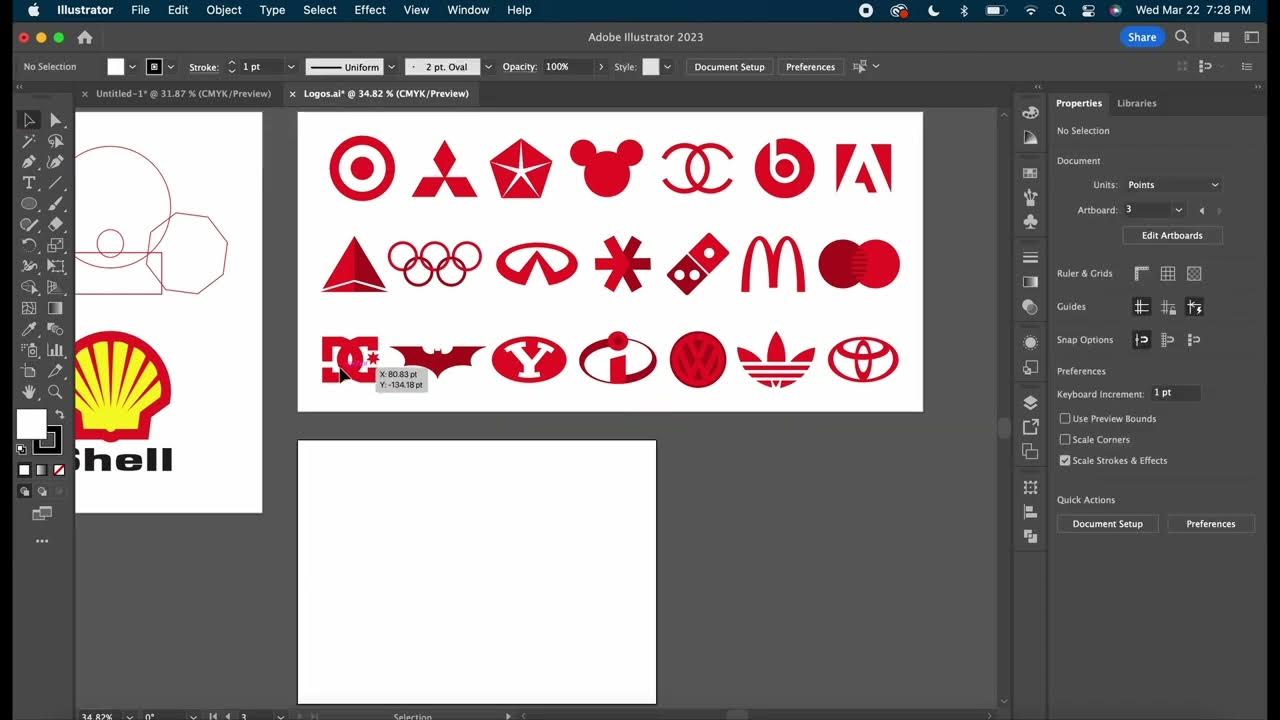Toggle lock guides button

coord(1168,307)
